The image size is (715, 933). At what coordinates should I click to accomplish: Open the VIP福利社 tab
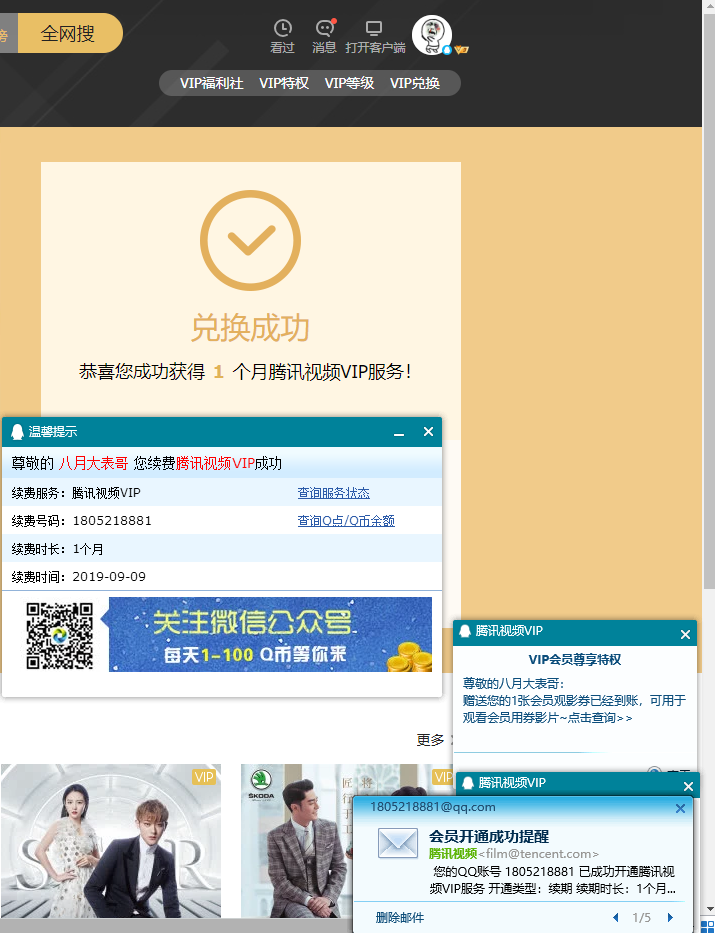[x=211, y=83]
